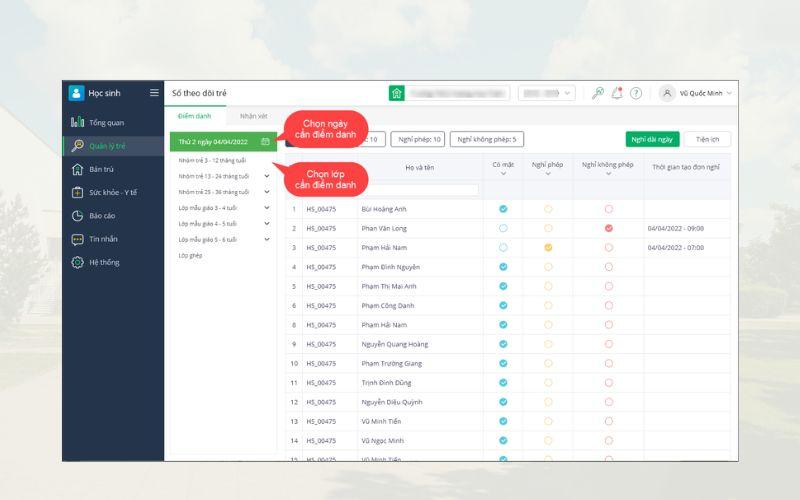Expand Nhóm trẻ 13 - 24 tháng tuổi
Viewport: 800px width, 500px height.
(x=267, y=176)
